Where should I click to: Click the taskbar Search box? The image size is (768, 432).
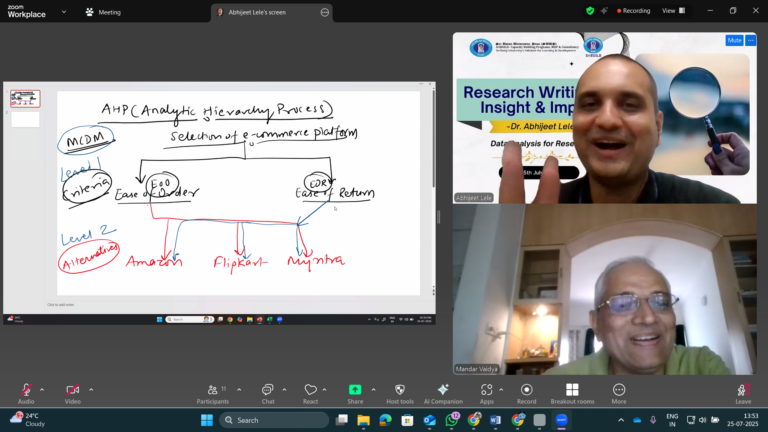(x=274, y=420)
